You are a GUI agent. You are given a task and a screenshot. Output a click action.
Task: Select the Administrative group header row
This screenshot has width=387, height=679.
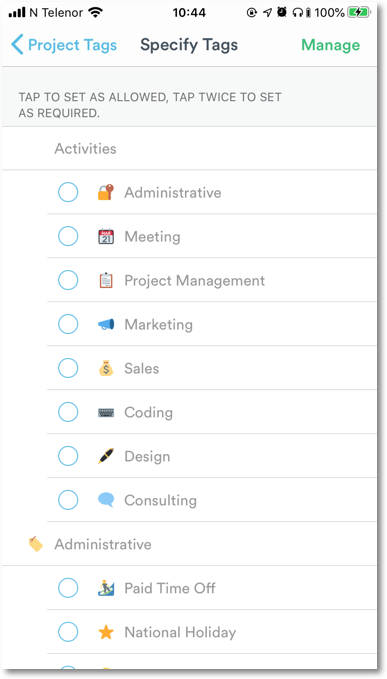pos(189,544)
